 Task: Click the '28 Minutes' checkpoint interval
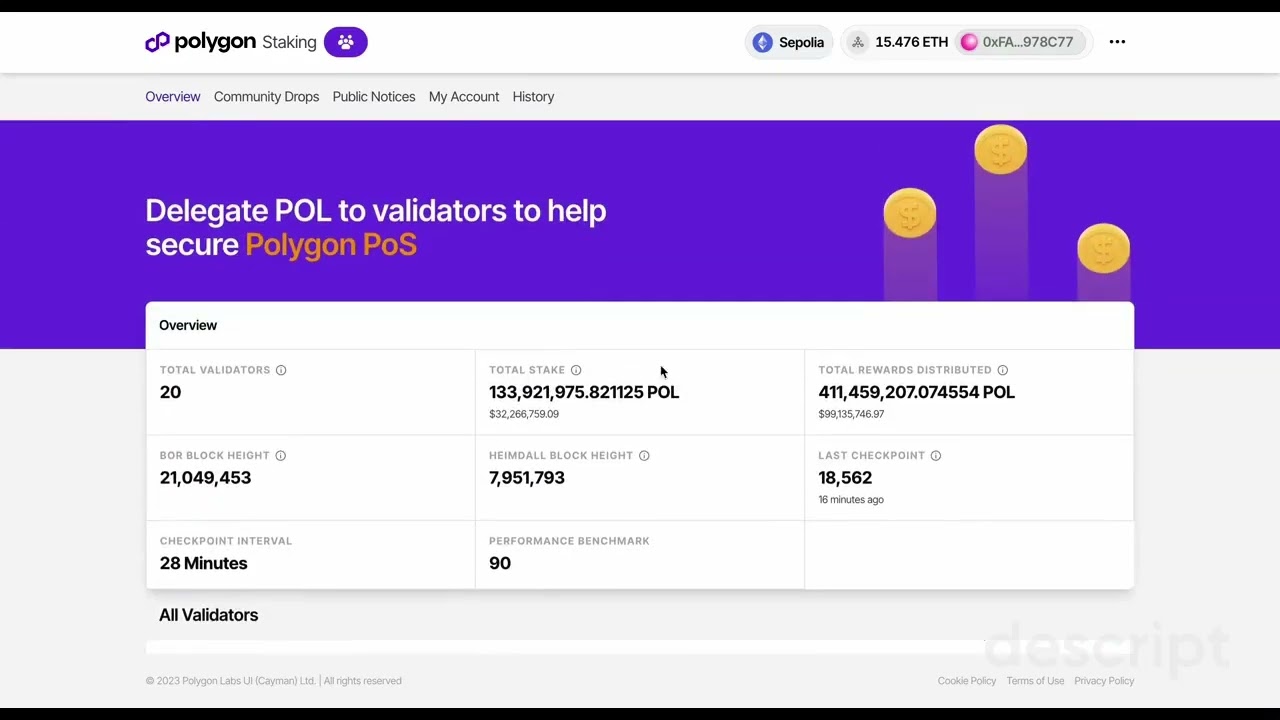tap(203, 563)
